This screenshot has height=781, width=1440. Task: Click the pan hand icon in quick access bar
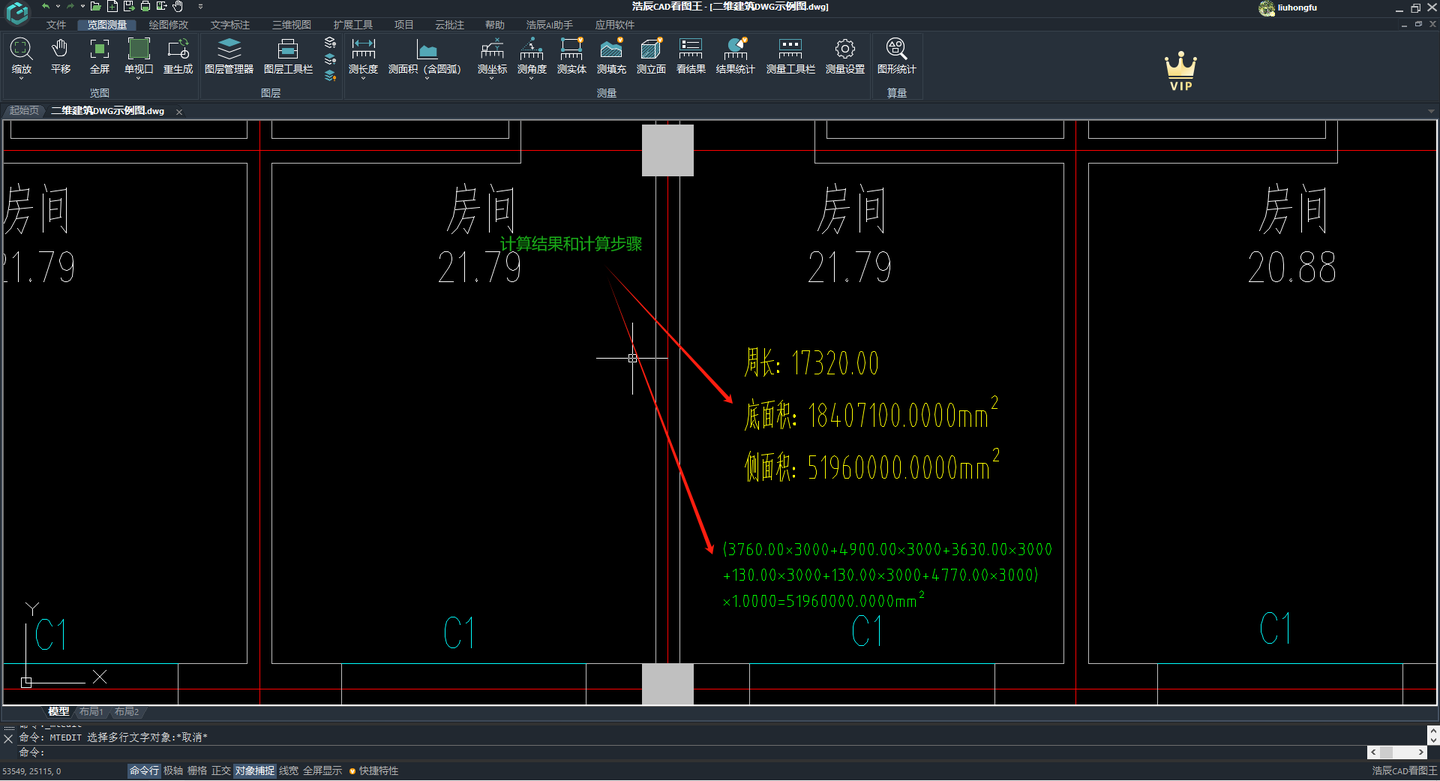177,6
